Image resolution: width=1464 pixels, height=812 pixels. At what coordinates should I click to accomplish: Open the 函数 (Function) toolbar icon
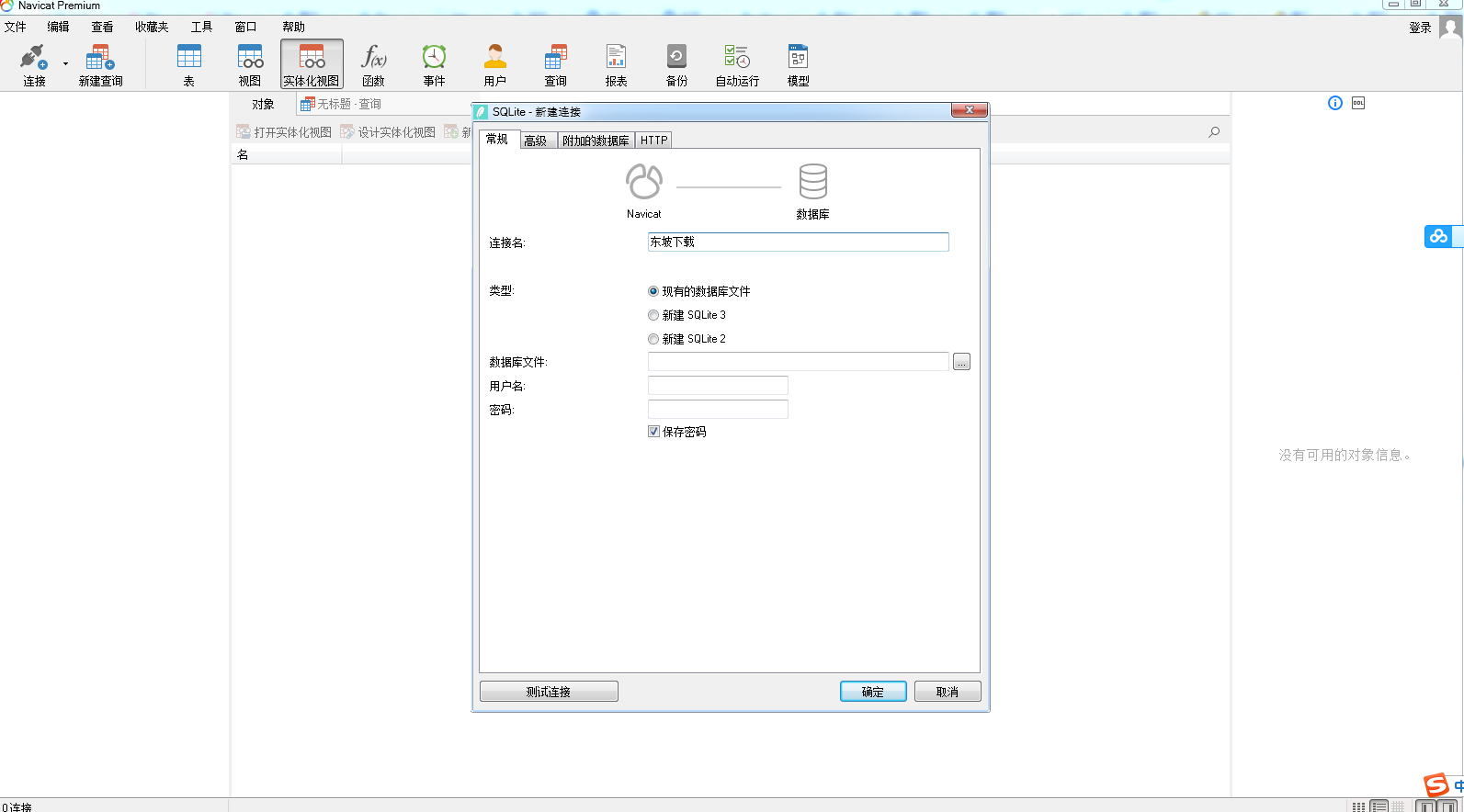click(x=373, y=65)
